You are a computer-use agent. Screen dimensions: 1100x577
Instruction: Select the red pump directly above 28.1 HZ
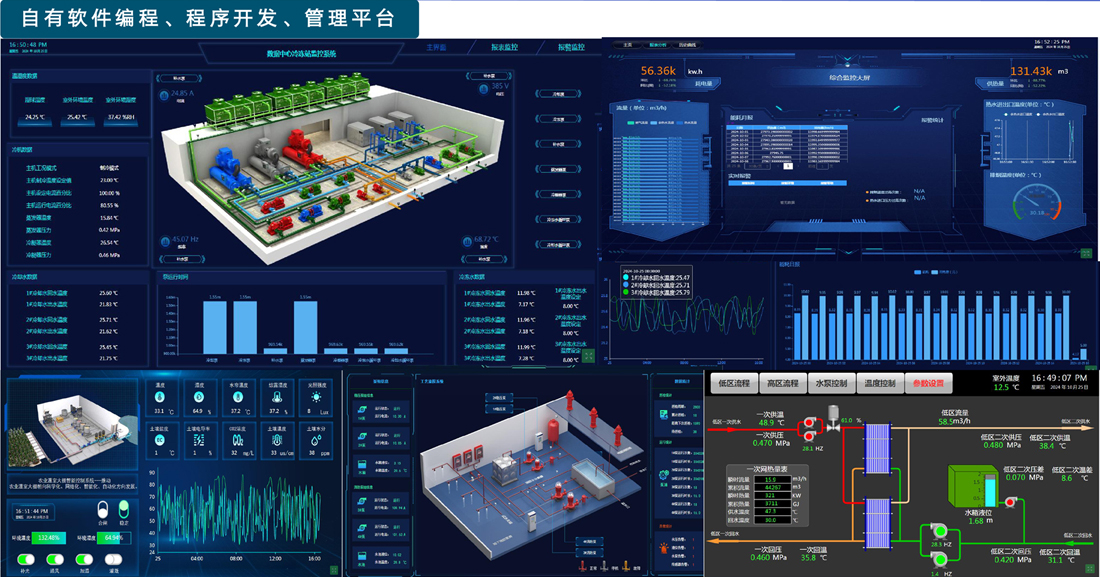[x=810, y=436]
